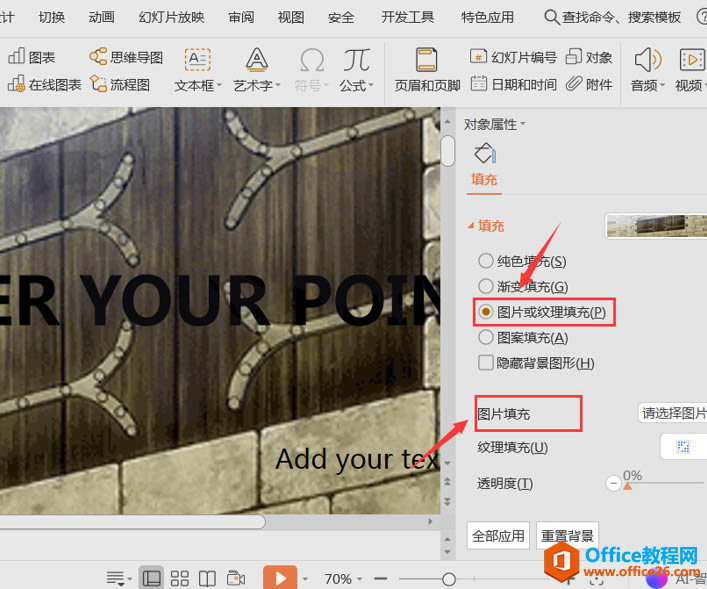Expand the 文本框 dropdown arrow
The height and width of the screenshot is (589, 707).
pyautogui.click(x=220, y=85)
